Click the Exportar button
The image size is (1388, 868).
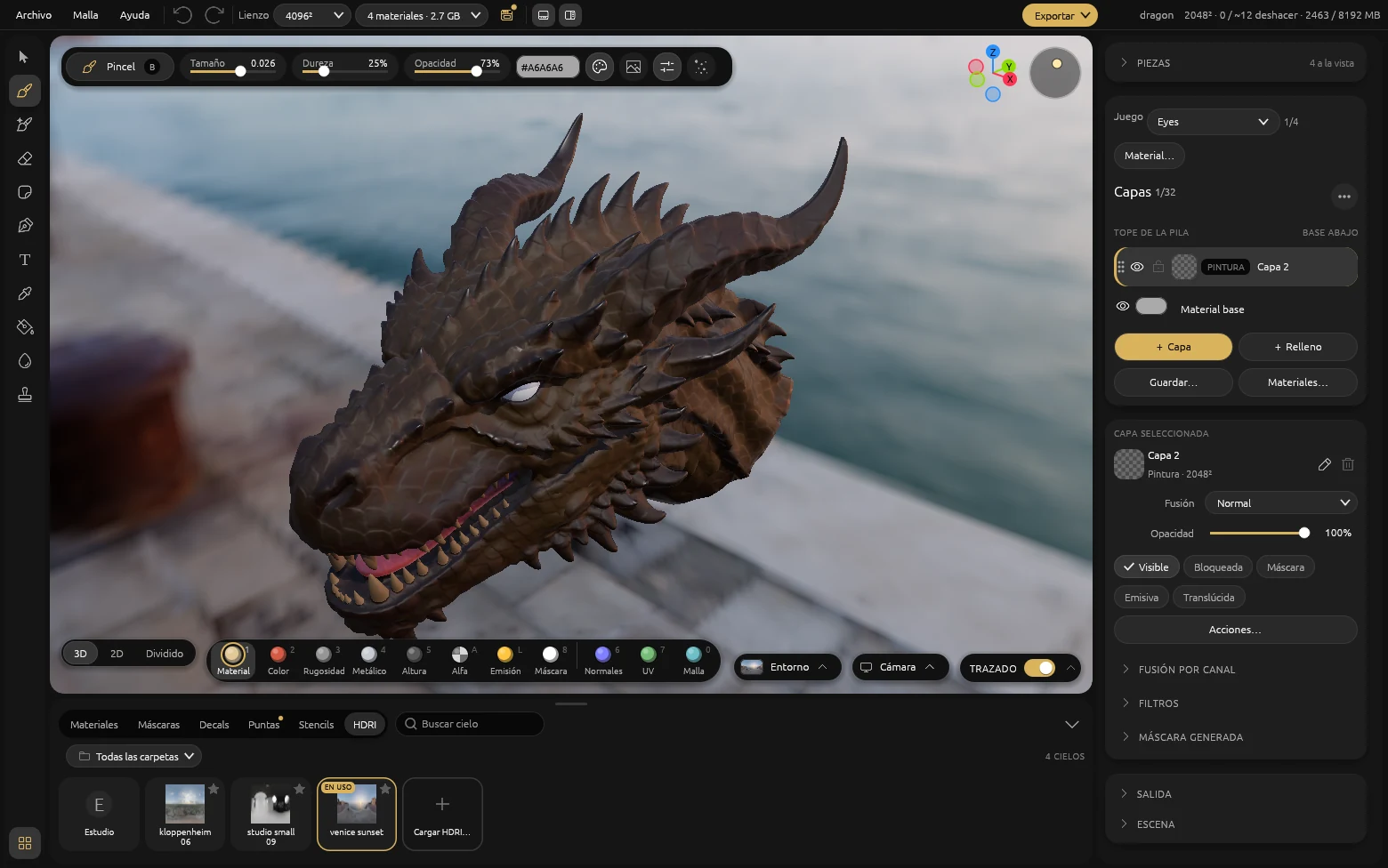point(1060,15)
